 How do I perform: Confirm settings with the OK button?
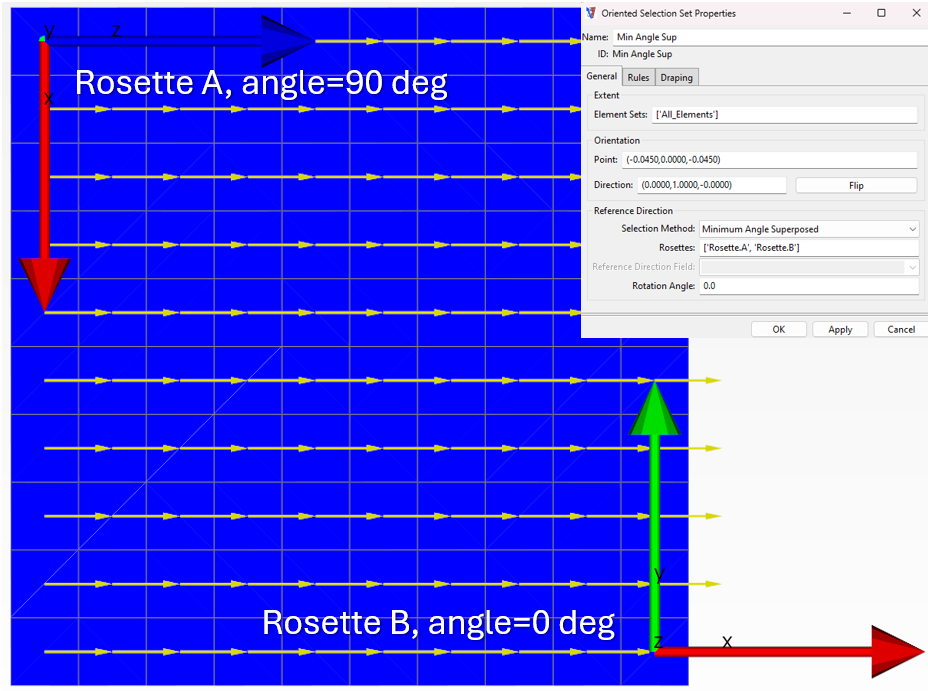point(778,329)
